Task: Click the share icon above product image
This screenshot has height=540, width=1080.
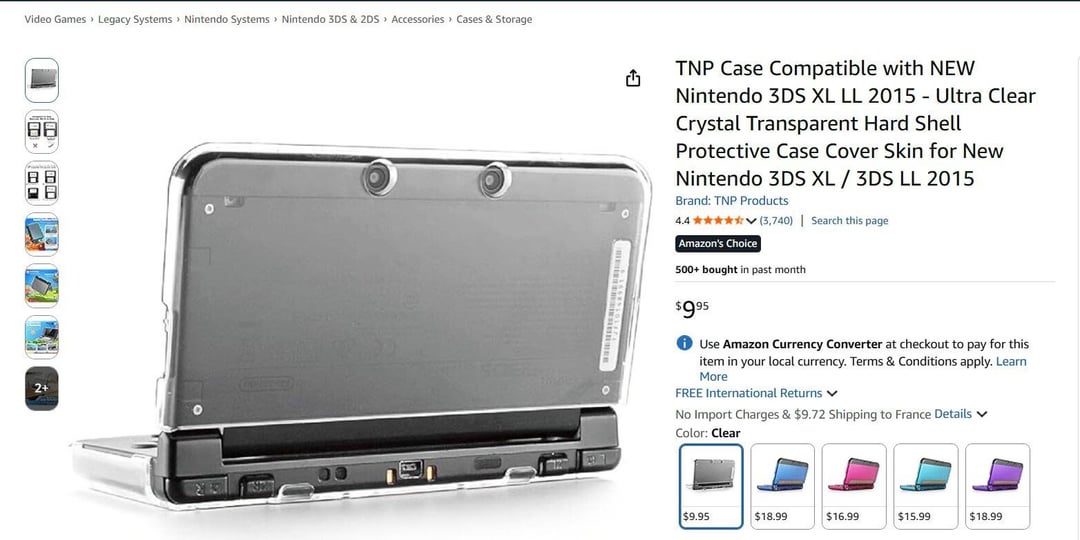Action: (x=633, y=79)
